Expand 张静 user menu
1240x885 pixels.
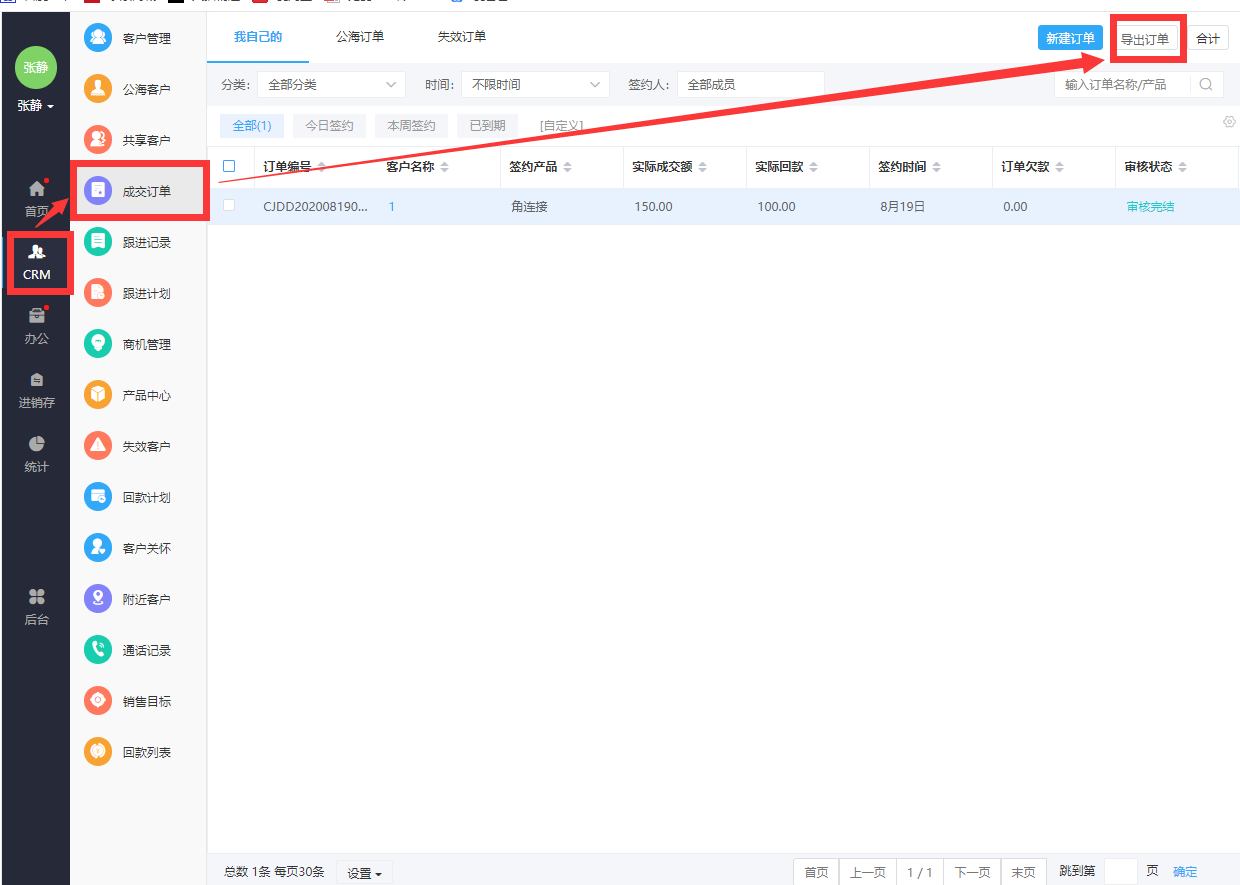tap(36, 105)
